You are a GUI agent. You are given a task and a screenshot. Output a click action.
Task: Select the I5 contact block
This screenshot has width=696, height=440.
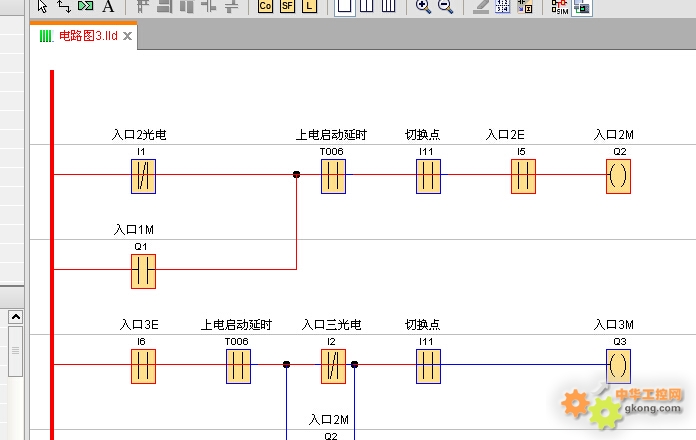[523, 176]
